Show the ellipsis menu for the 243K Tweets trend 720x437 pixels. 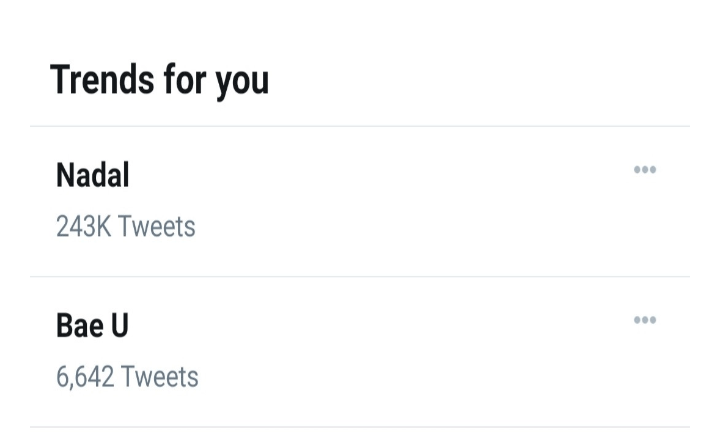(x=645, y=170)
